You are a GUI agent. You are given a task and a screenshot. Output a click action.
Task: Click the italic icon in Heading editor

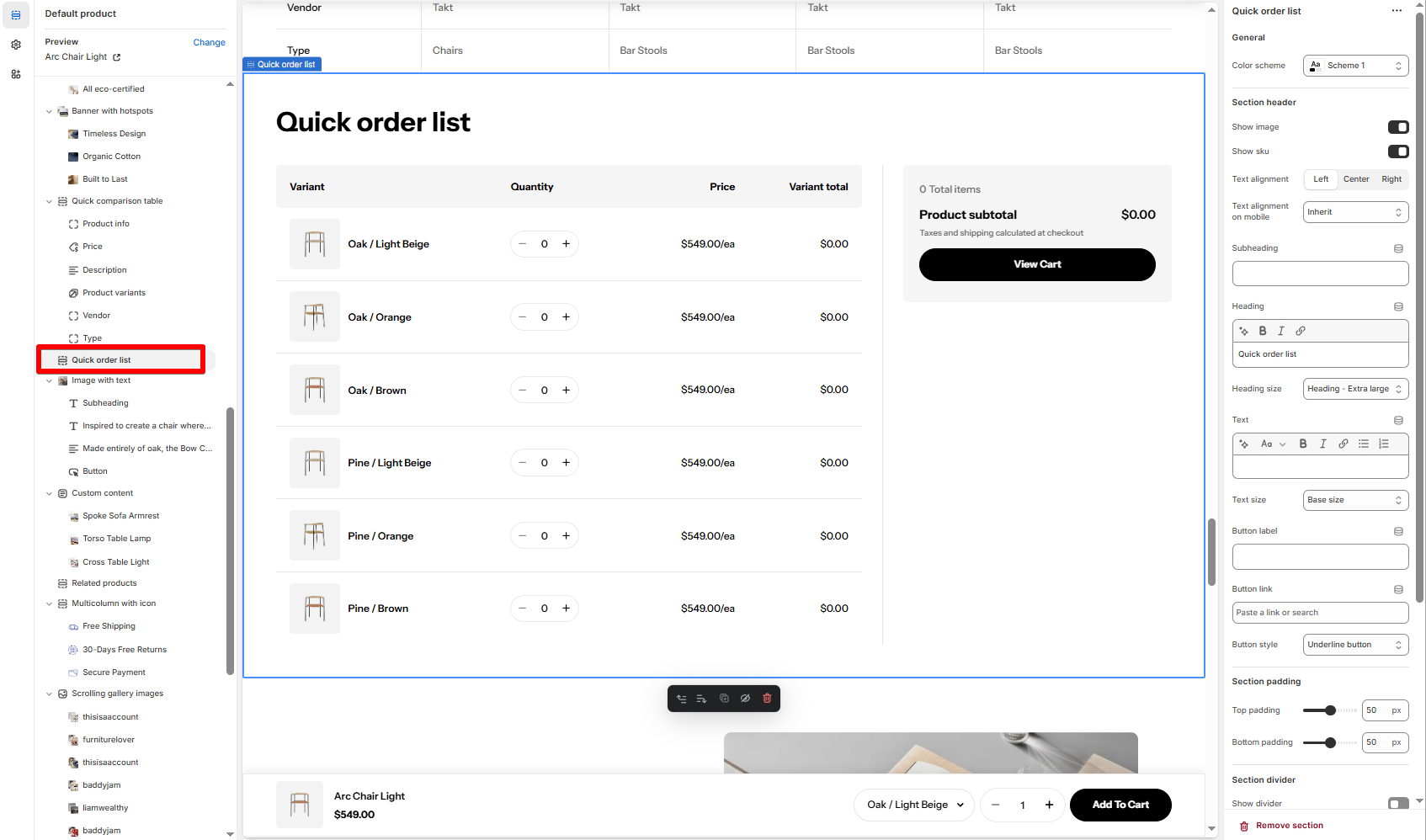[x=1281, y=331]
